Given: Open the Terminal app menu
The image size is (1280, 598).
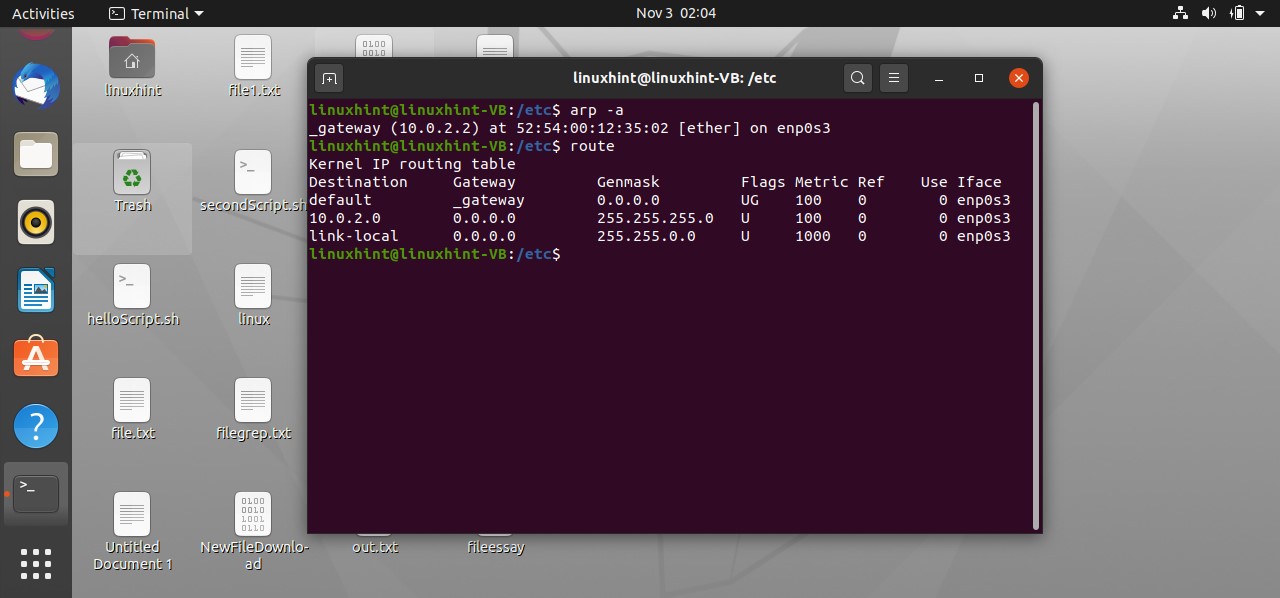Looking at the screenshot, I should [155, 14].
